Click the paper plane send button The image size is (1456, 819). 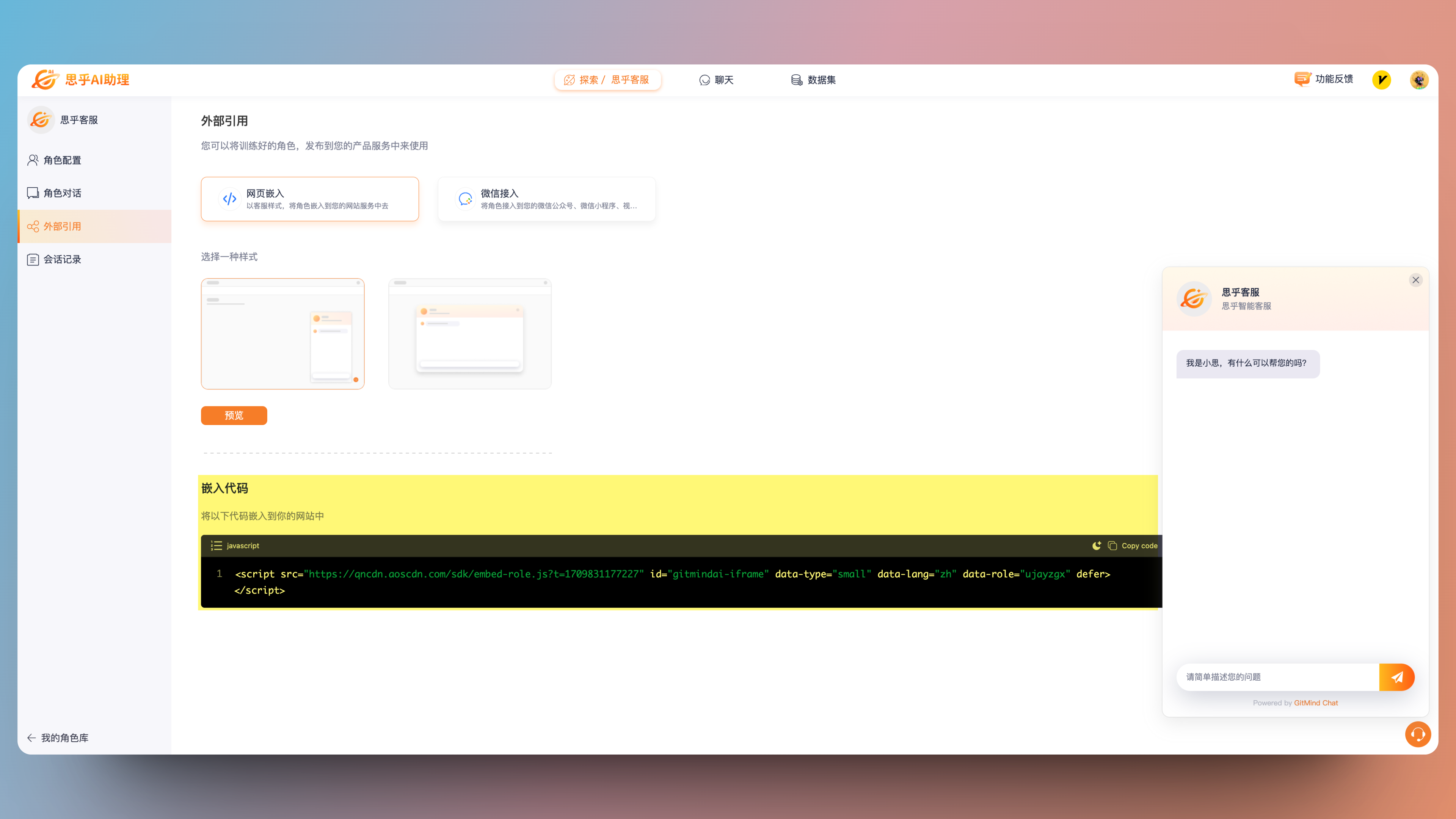pos(1396,677)
